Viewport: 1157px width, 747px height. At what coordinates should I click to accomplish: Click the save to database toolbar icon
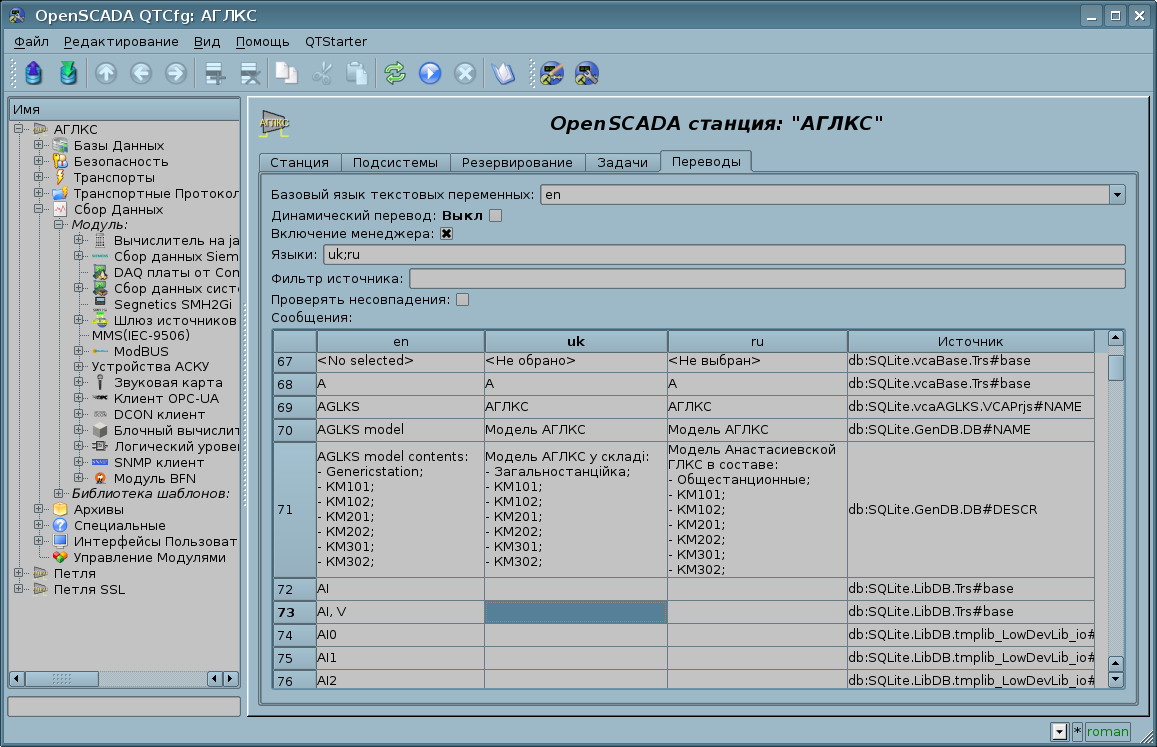point(69,73)
